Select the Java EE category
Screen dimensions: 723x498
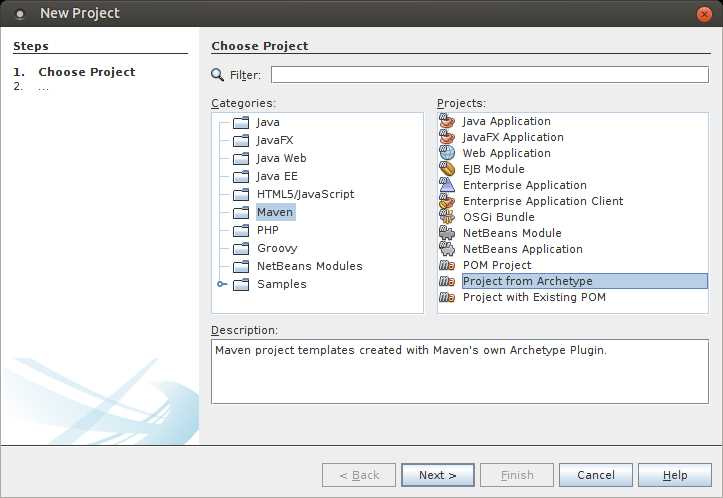pyautogui.click(x=277, y=176)
